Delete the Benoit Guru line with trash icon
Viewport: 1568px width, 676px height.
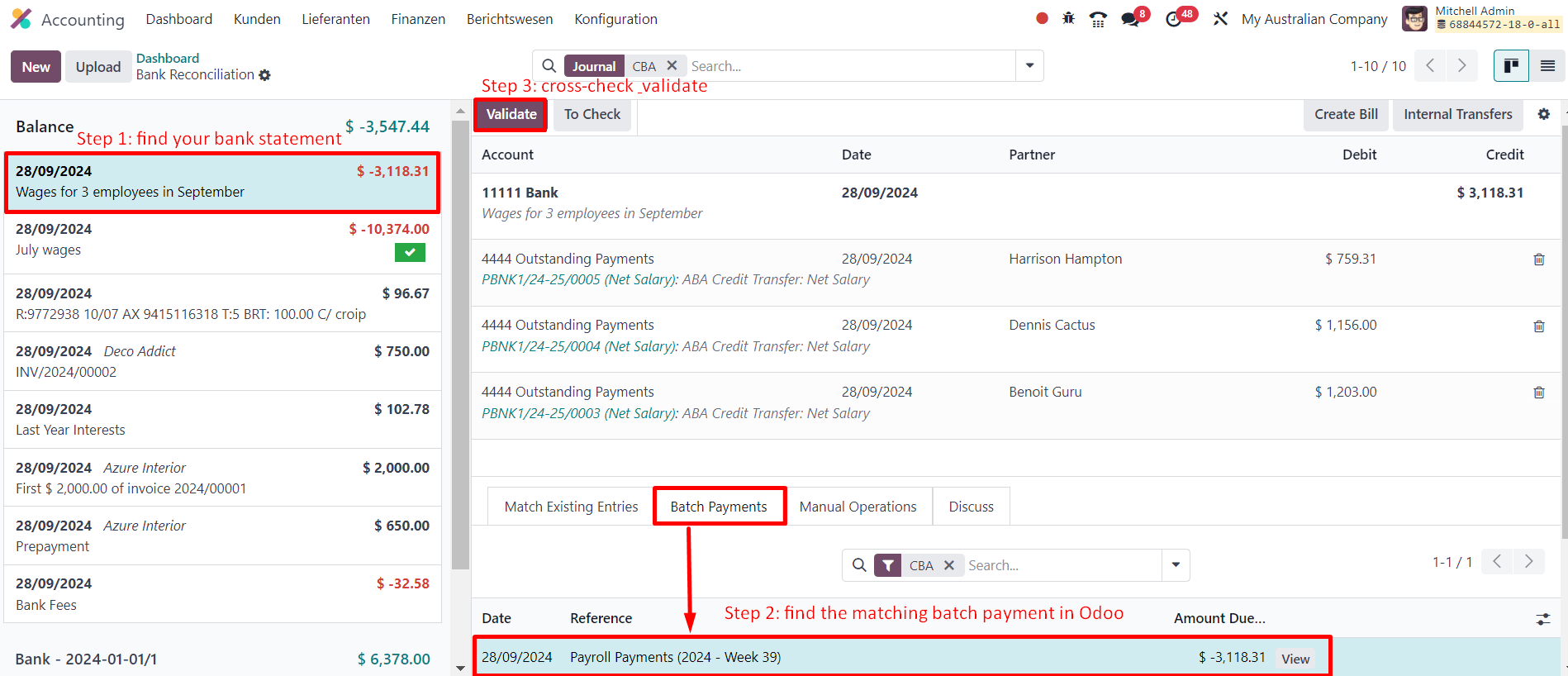point(1538,393)
